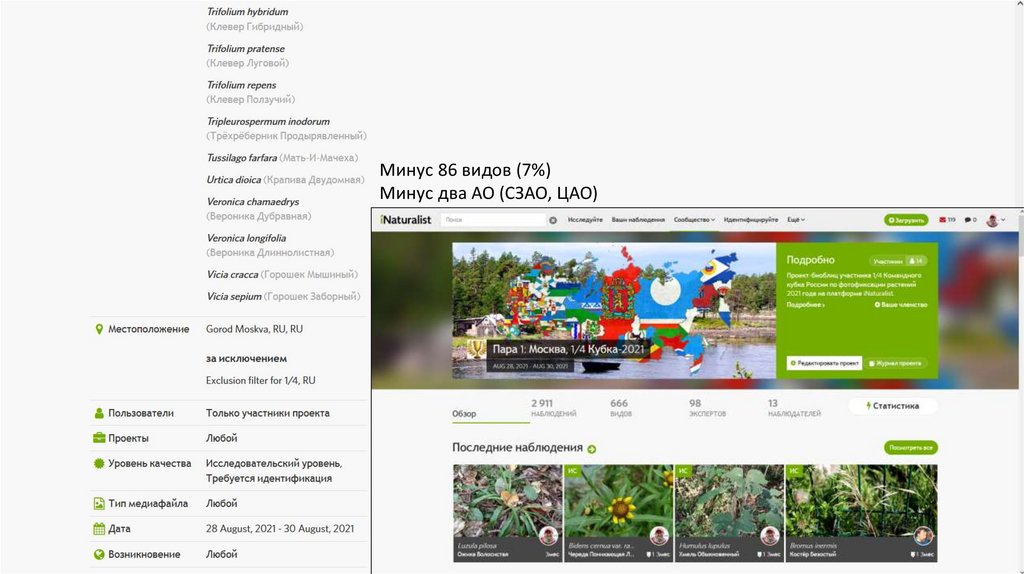Open the Исследуйте menu item
This screenshot has height=574, width=1024.
[x=585, y=220]
